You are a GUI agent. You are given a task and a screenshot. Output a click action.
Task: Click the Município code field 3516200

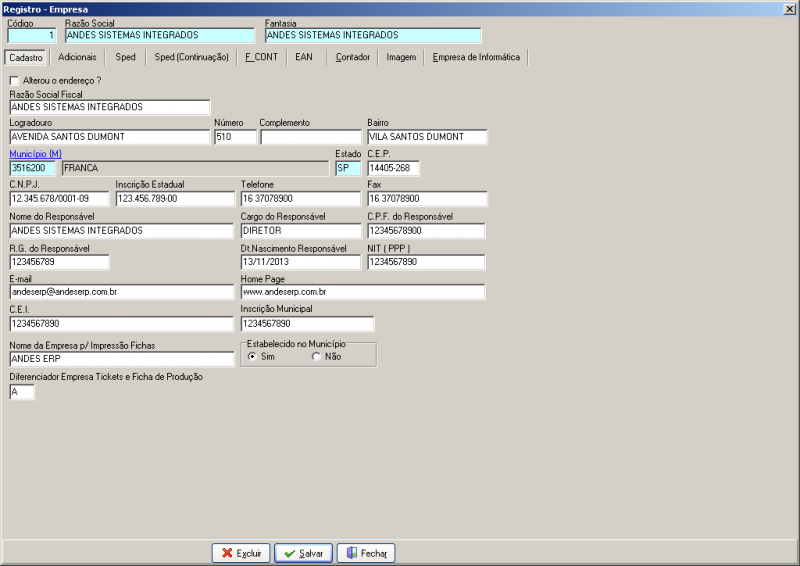[32, 168]
